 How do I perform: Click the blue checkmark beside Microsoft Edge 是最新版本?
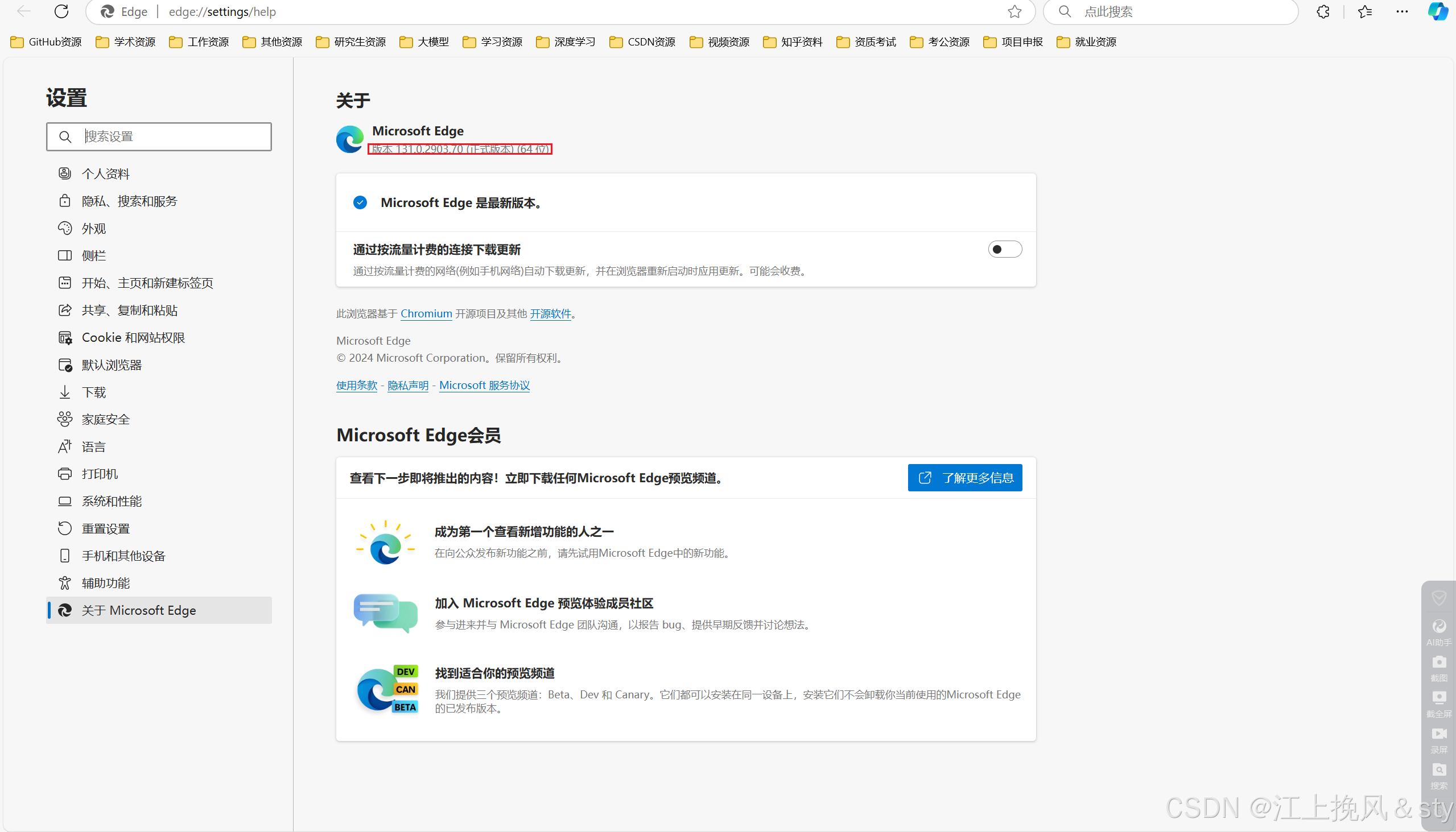coord(360,202)
